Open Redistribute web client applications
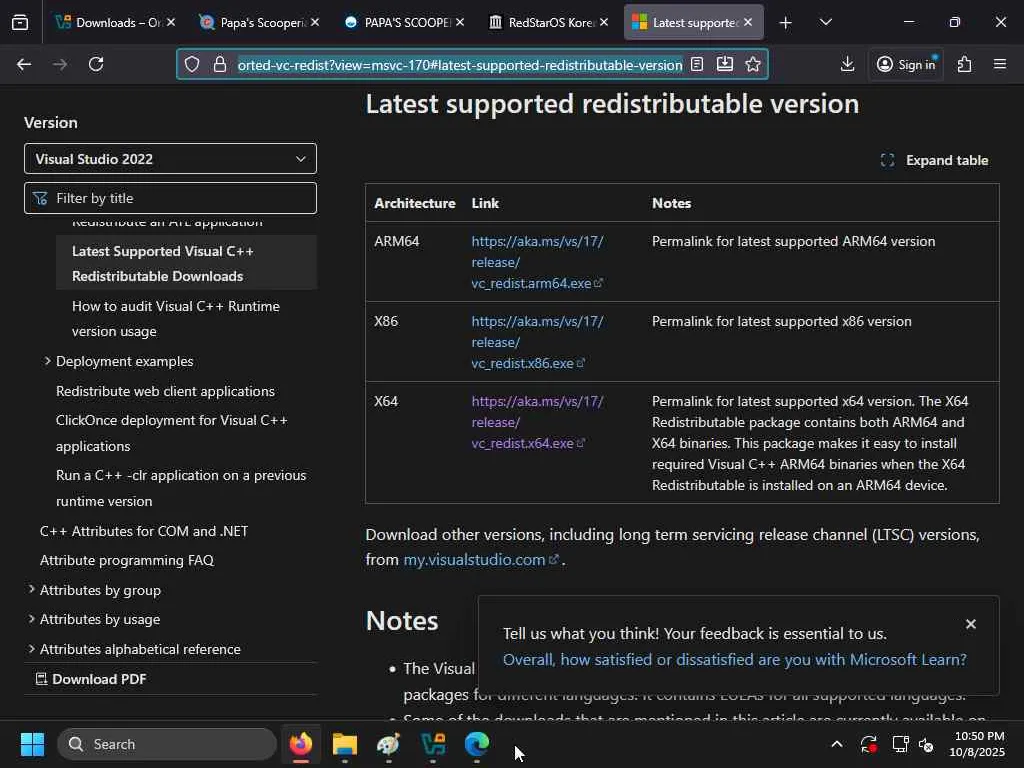This screenshot has height=768, width=1024. [x=165, y=391]
